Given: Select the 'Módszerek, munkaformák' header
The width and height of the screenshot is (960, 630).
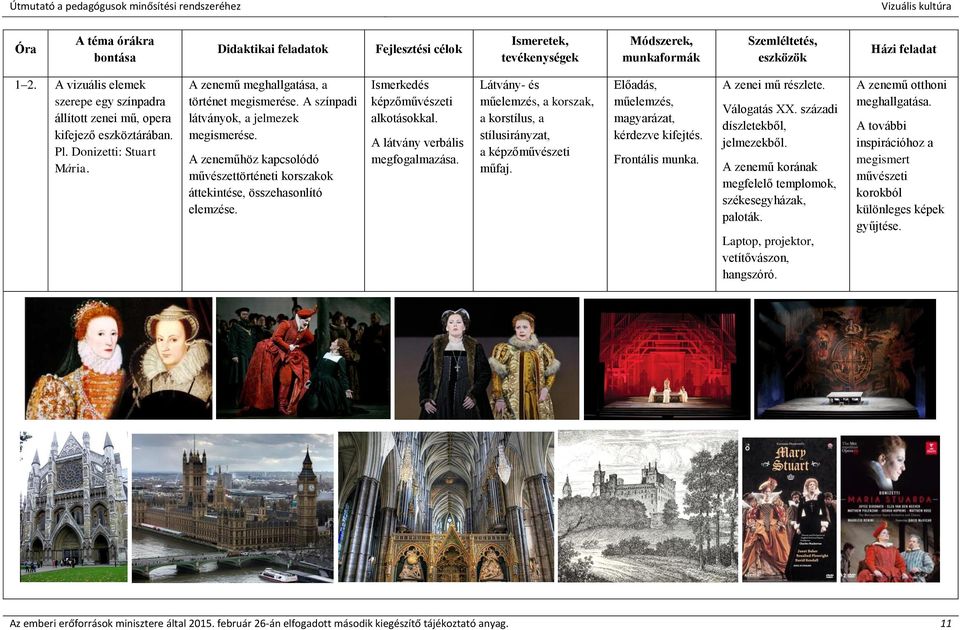Looking at the screenshot, I should [x=661, y=49].
